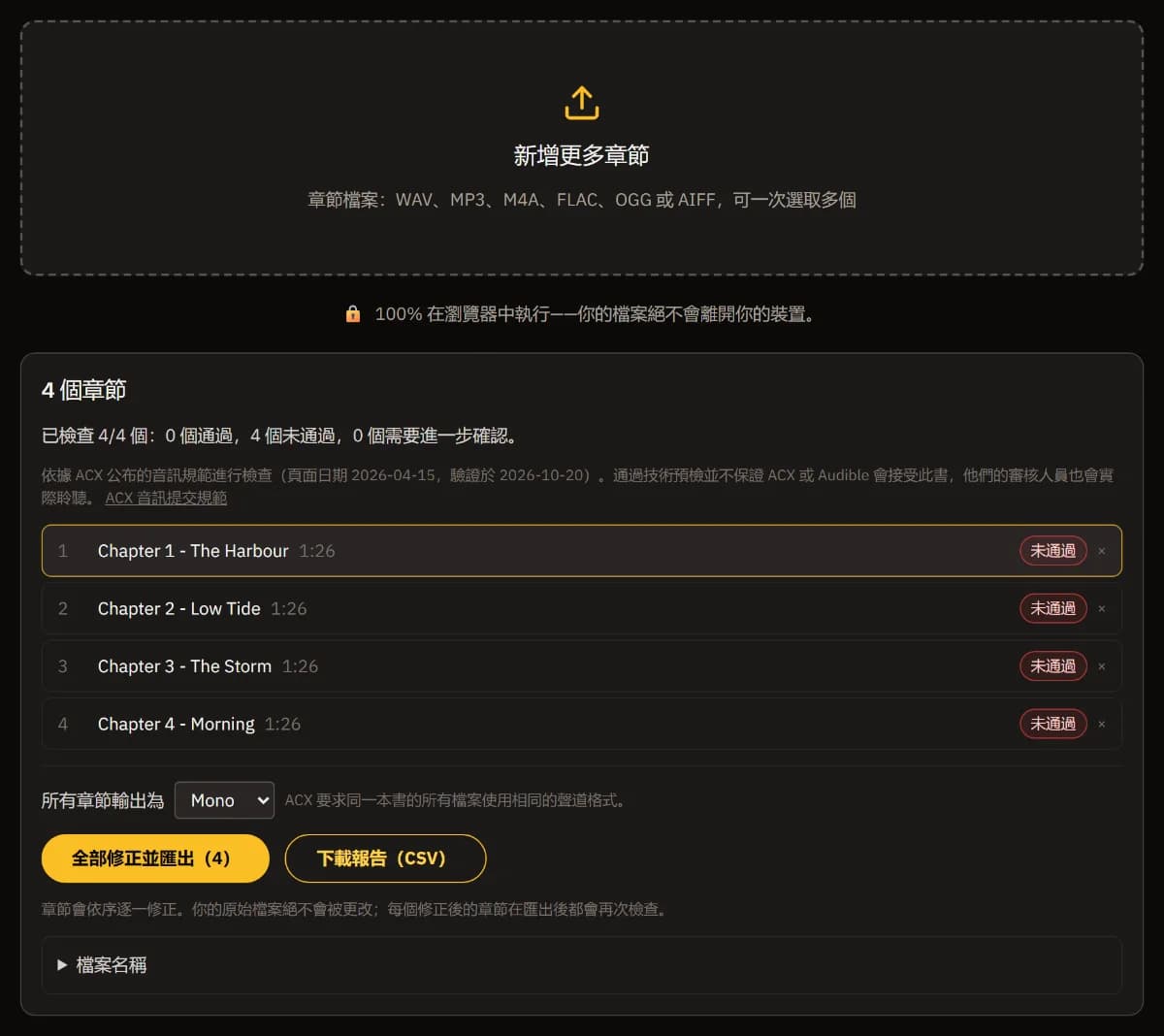Remove Chapter 4 - Morning with its ×
The image size is (1164, 1036).
pyautogui.click(x=1102, y=725)
